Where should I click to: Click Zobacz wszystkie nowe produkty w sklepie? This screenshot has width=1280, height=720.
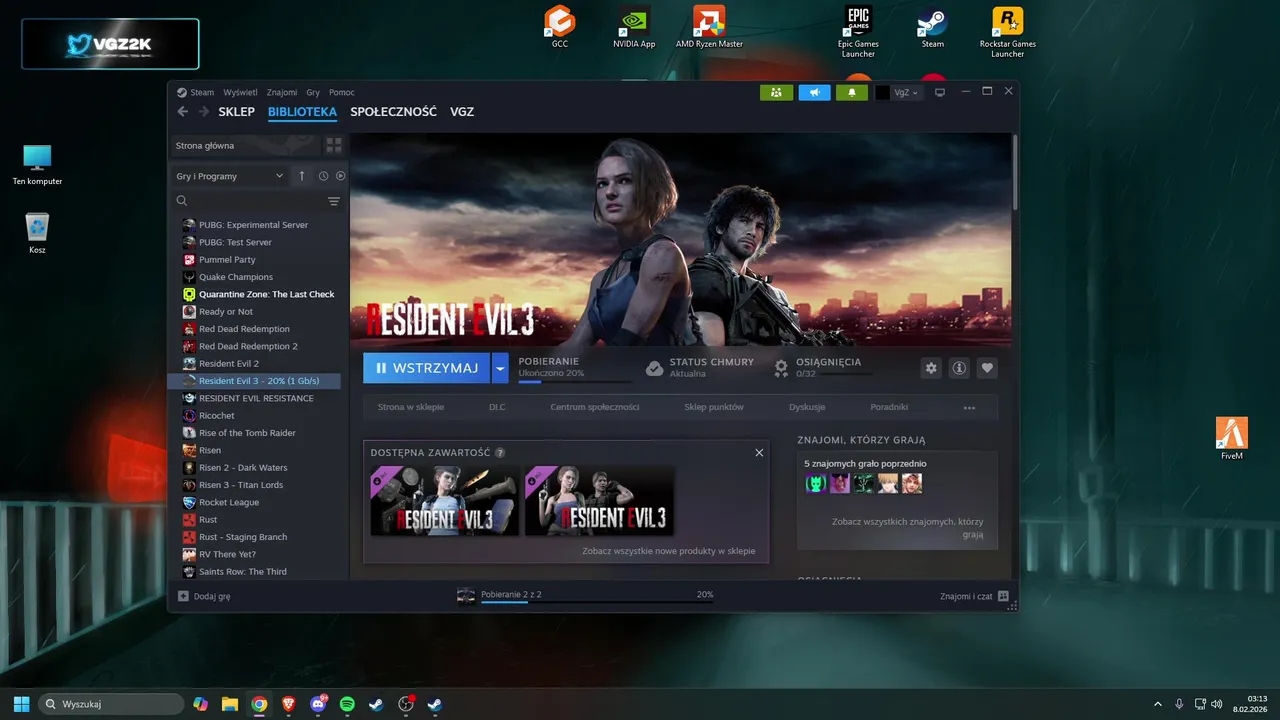click(669, 551)
